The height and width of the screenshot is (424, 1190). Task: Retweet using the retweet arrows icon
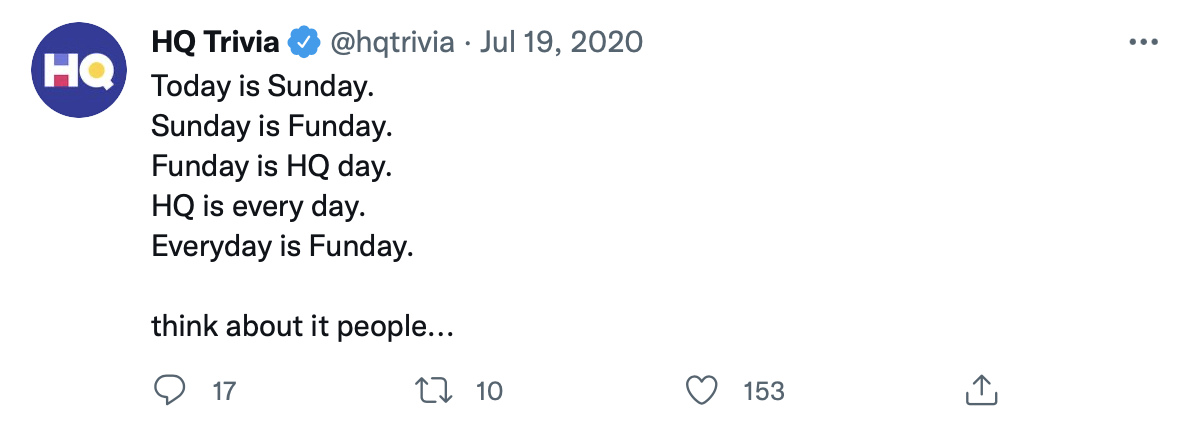435,391
